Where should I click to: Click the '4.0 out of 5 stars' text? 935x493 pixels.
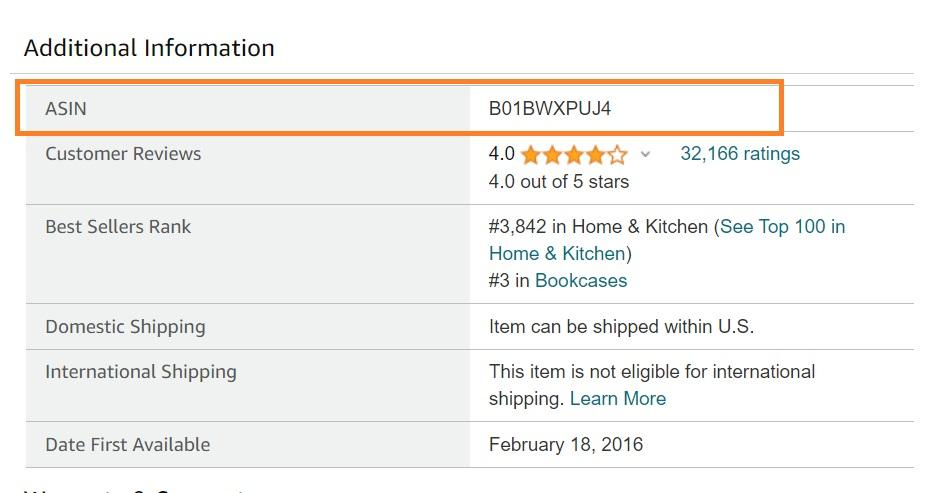coord(559,182)
